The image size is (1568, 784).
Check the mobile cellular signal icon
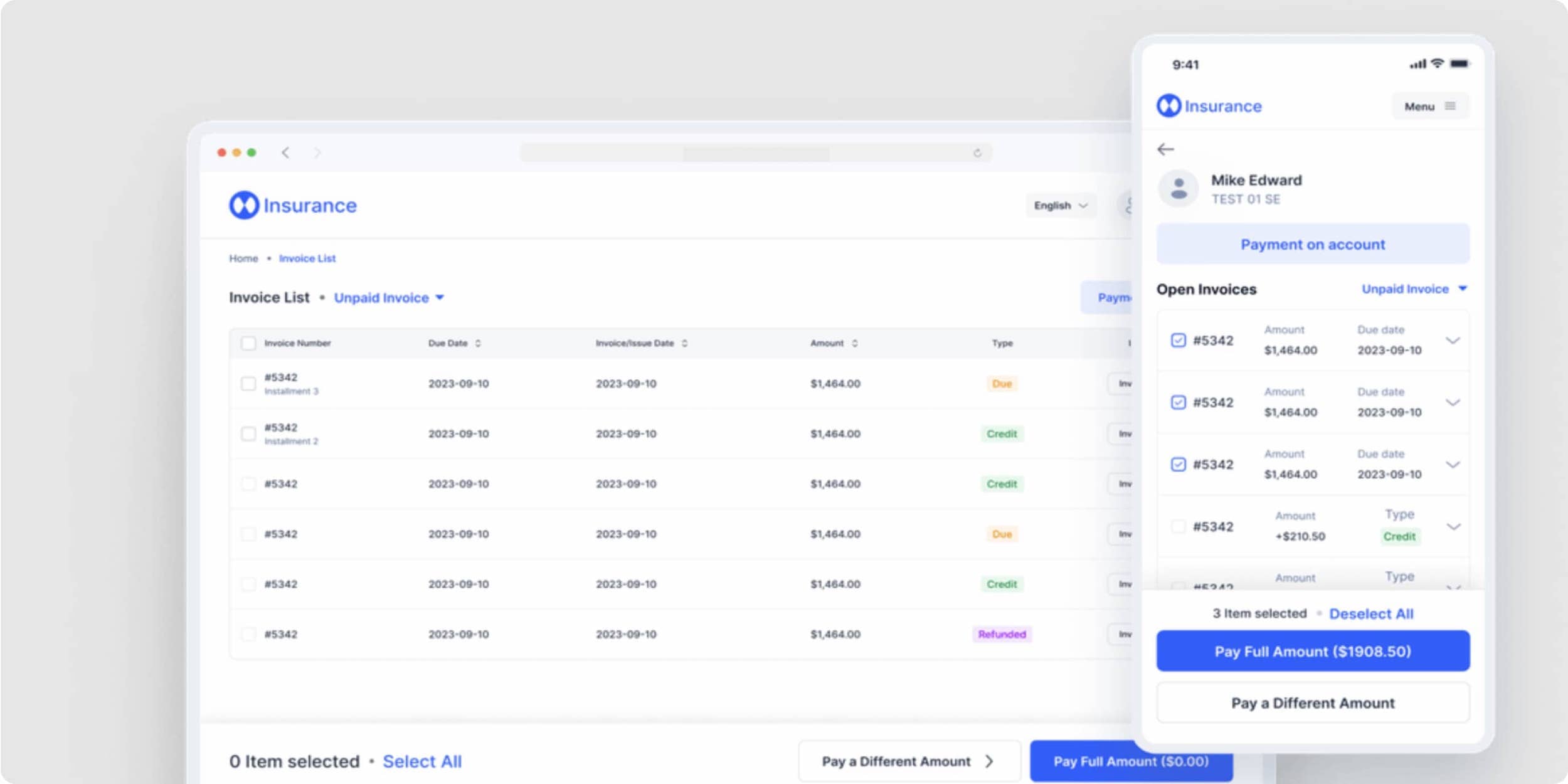click(x=1418, y=64)
